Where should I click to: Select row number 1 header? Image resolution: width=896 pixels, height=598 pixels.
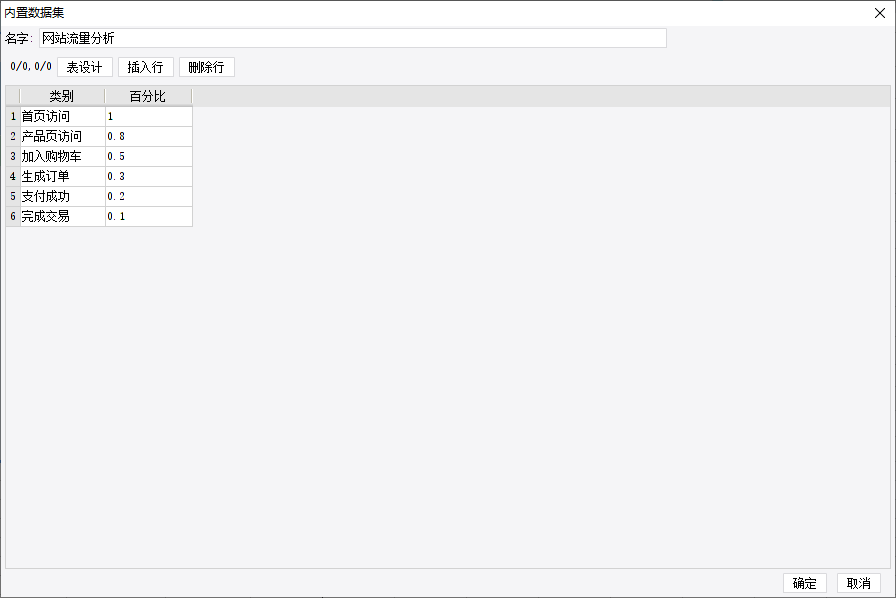coord(13,117)
